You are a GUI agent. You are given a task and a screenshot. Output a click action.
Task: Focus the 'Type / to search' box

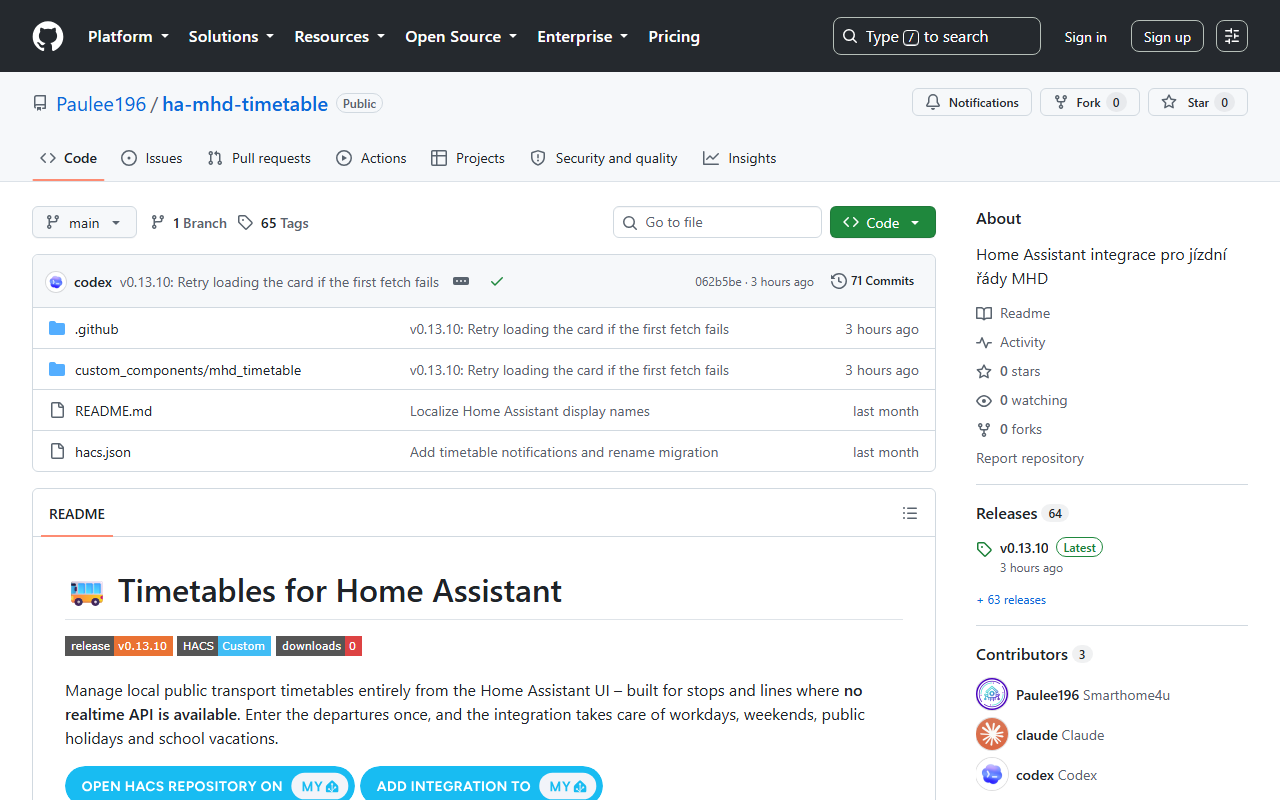tap(937, 37)
